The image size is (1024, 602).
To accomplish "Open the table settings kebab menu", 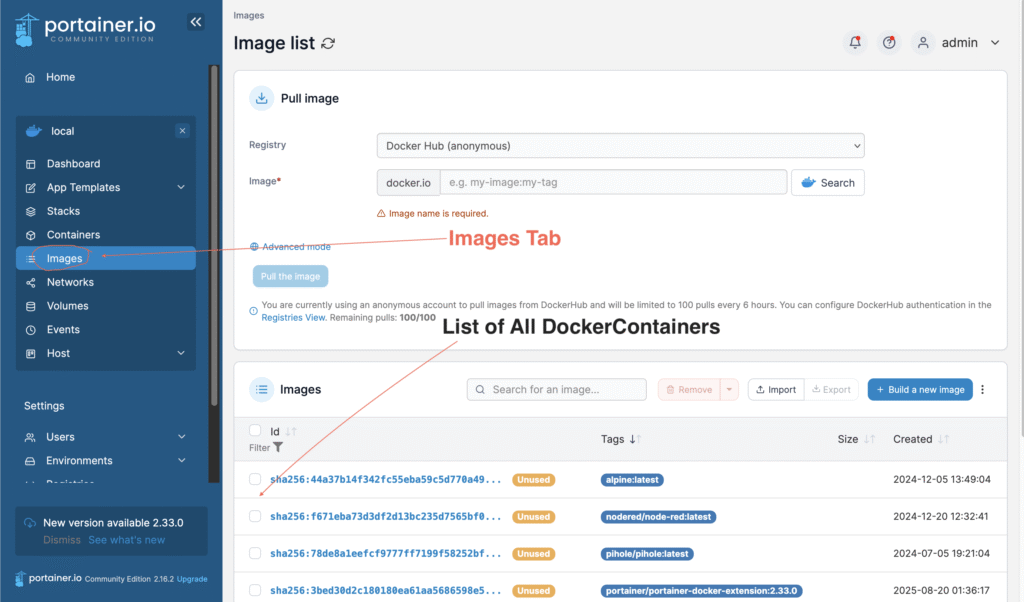I will point(982,389).
